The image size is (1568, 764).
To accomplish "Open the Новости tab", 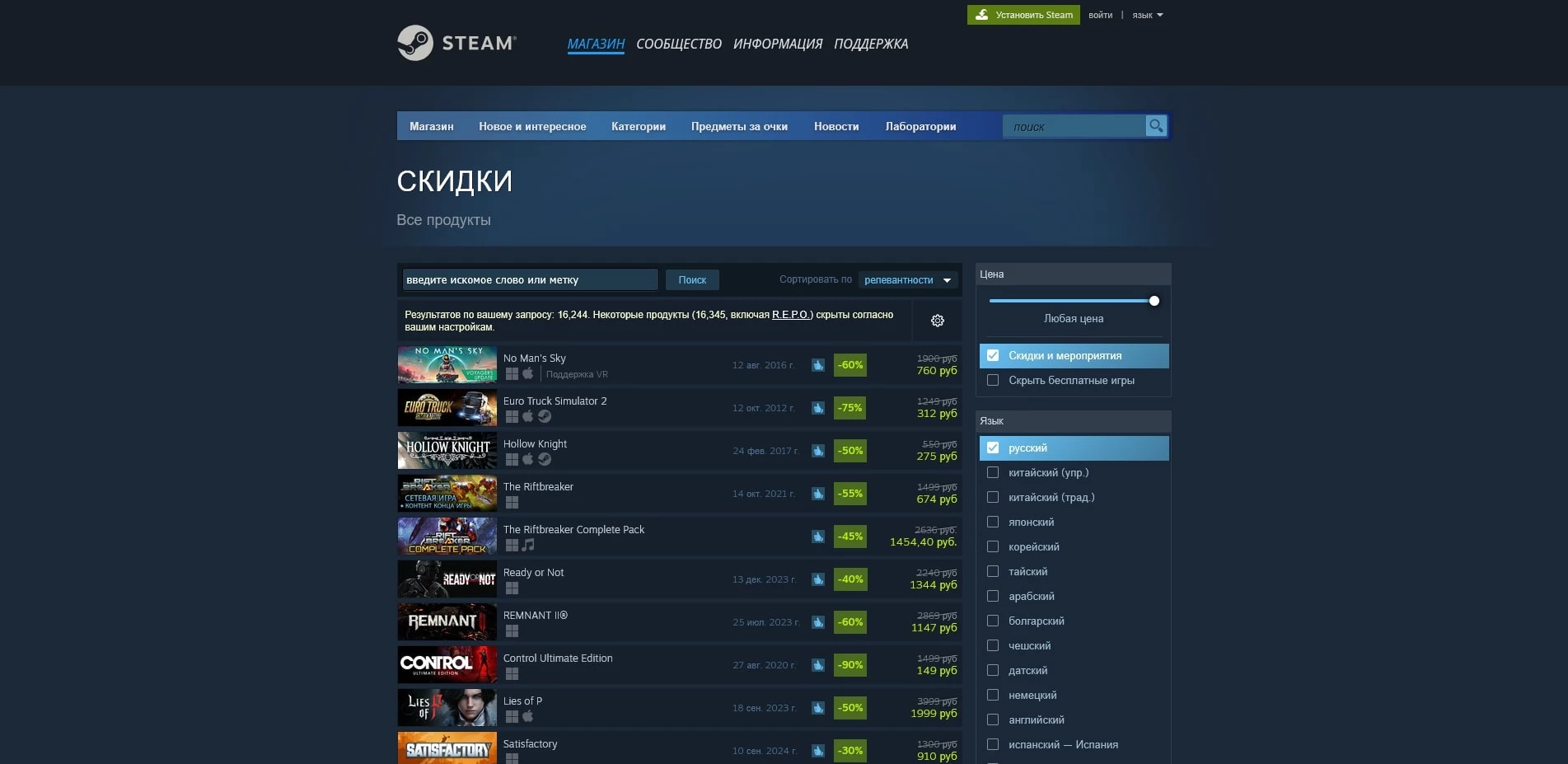I will [x=836, y=126].
